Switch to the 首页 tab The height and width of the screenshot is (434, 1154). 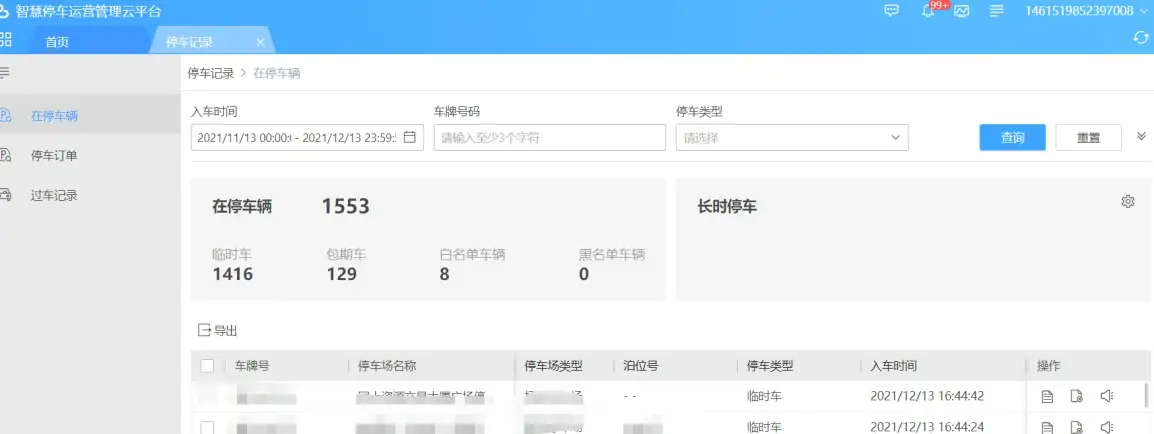(x=57, y=42)
